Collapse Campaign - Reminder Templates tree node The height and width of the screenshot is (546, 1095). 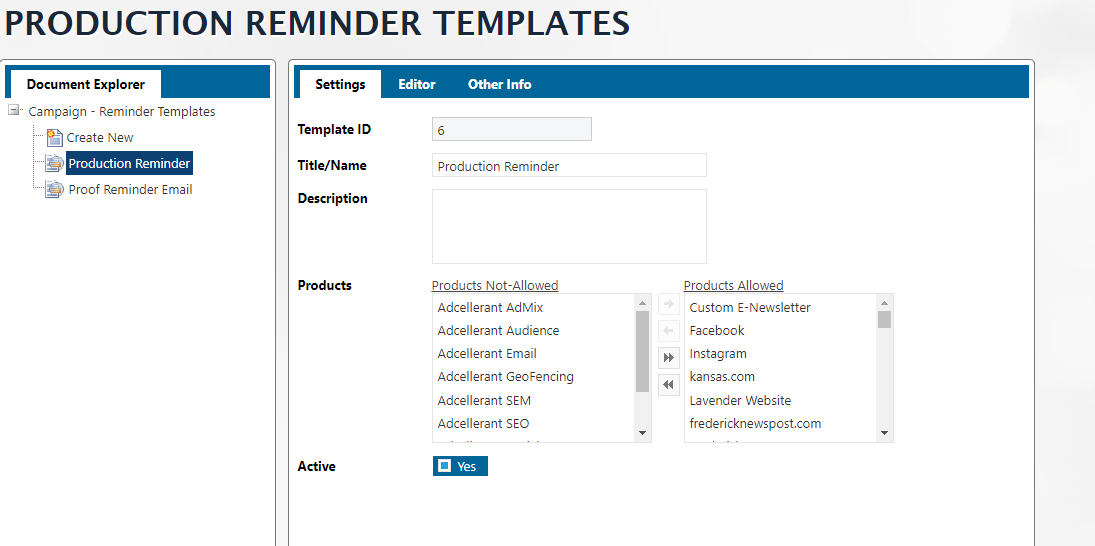pos(15,111)
